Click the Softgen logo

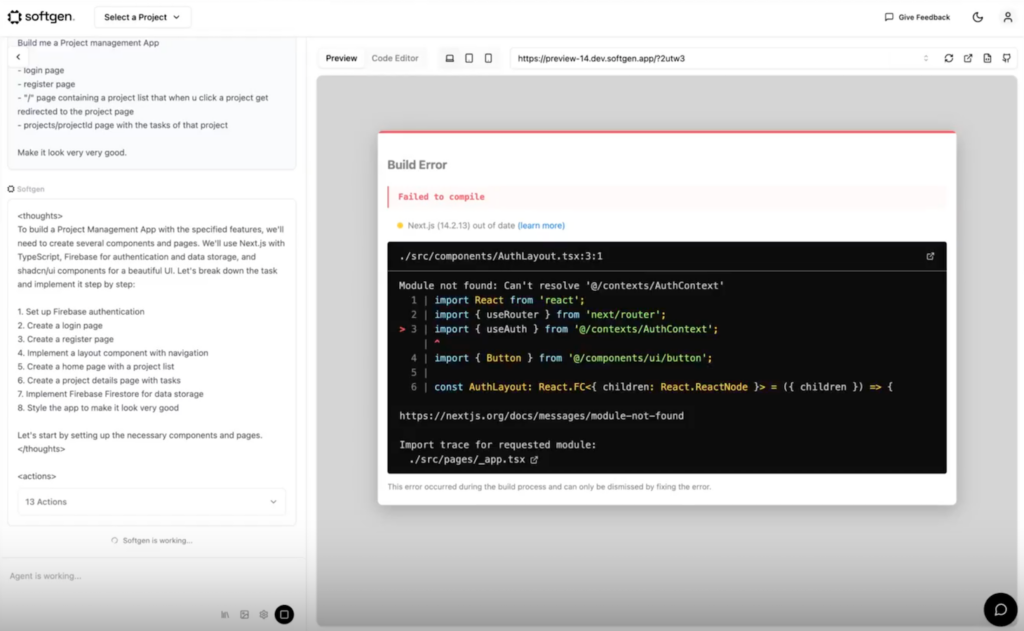[39, 16]
